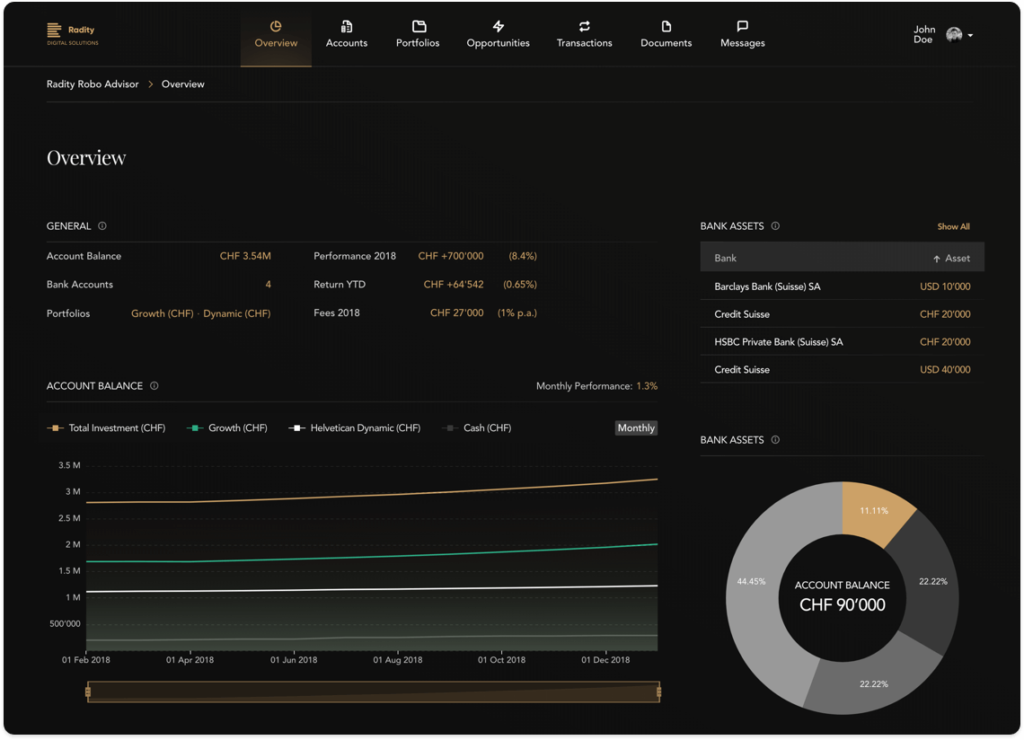Open the Opportunities lightning icon
The width and height of the screenshot is (1024, 740).
[498, 26]
